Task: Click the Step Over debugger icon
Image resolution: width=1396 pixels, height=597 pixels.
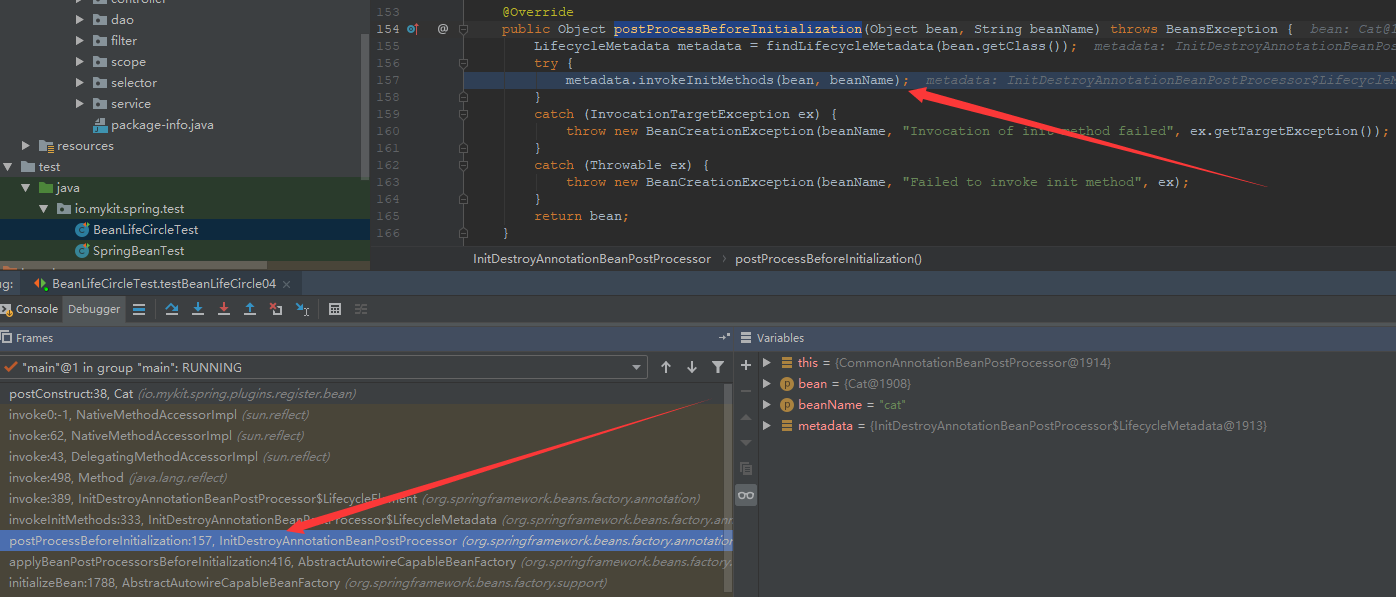Action: 172,310
